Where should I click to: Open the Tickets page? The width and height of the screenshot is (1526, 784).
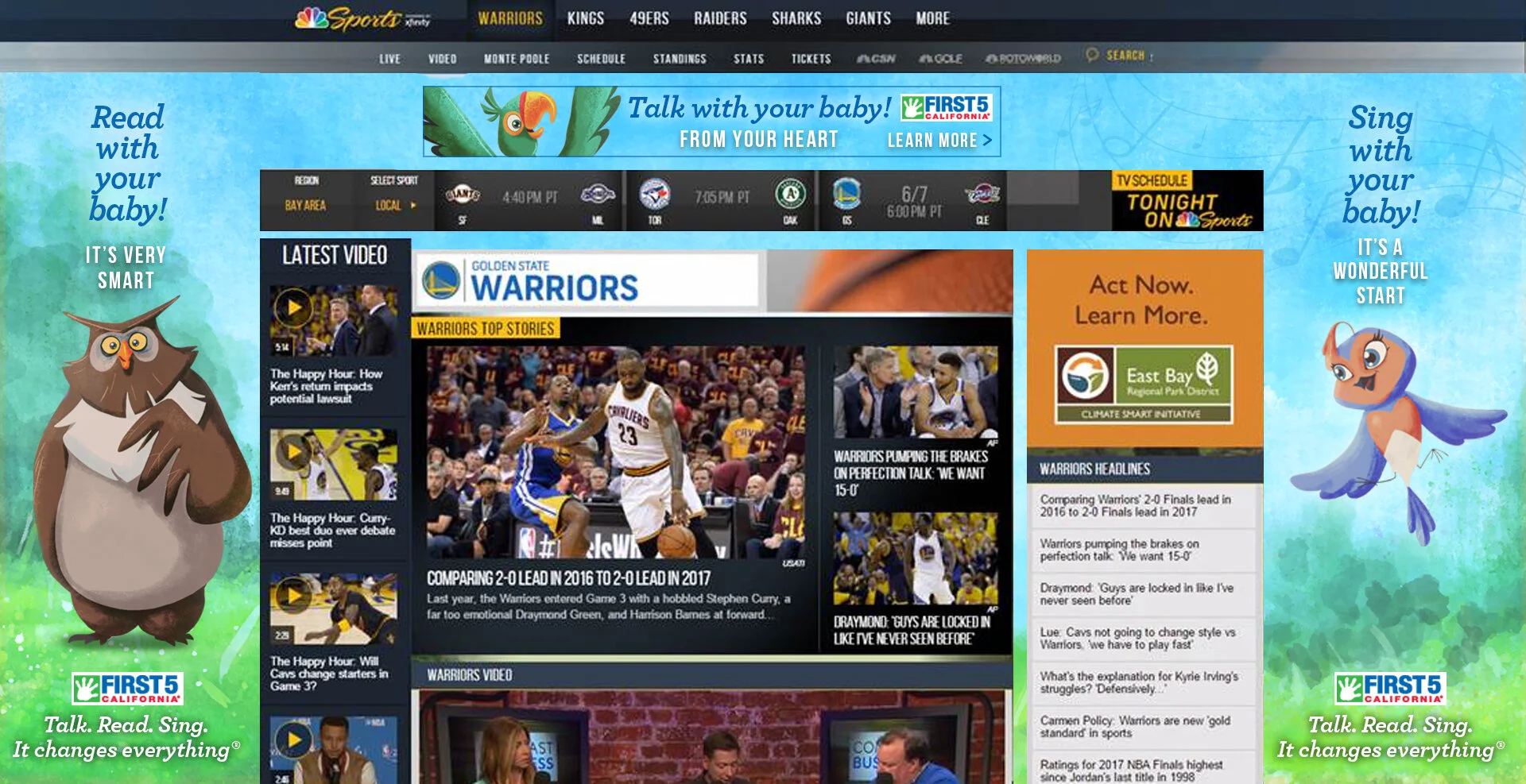tap(811, 59)
